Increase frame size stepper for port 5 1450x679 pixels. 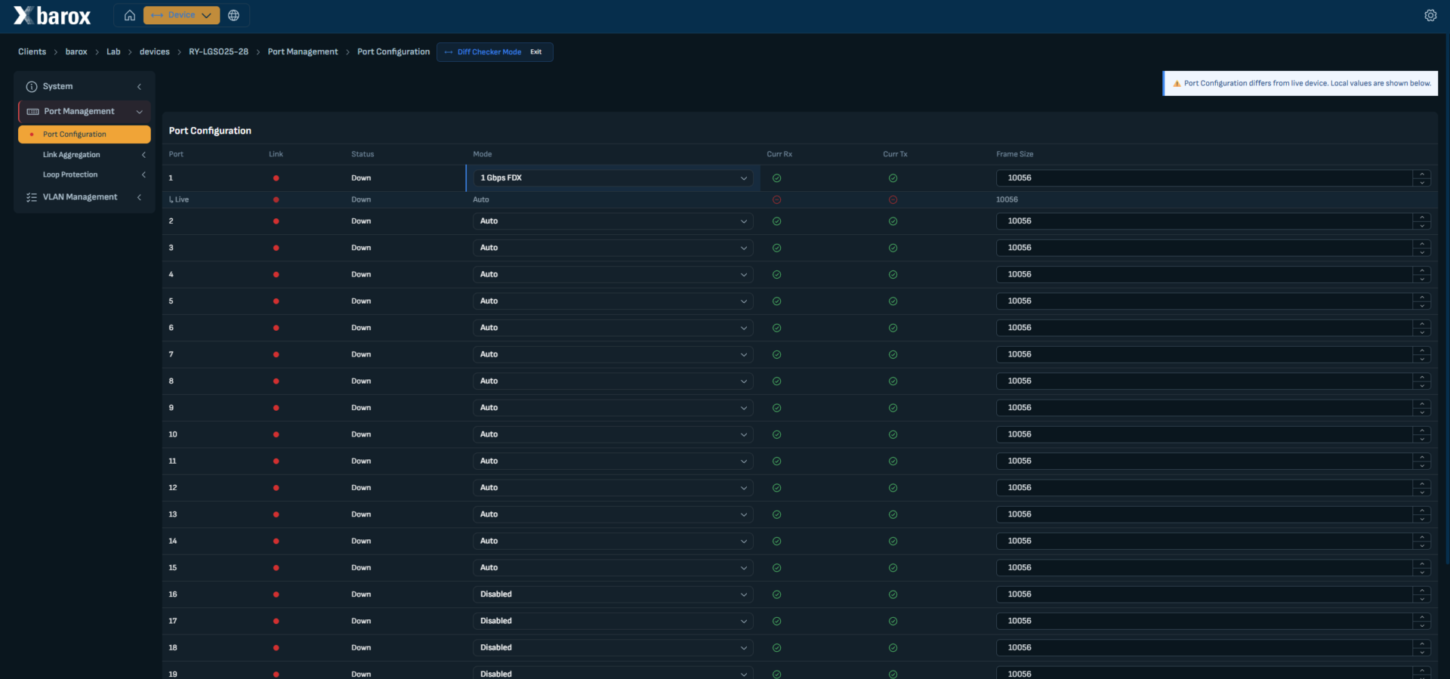pos(1422,297)
